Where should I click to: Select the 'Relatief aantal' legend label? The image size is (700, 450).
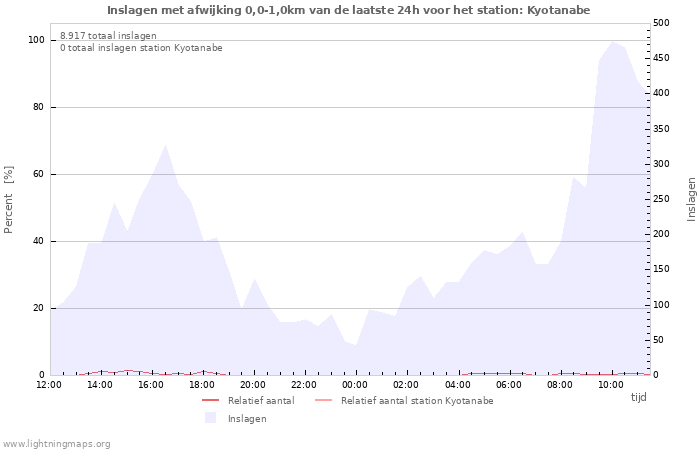pyautogui.click(x=260, y=400)
